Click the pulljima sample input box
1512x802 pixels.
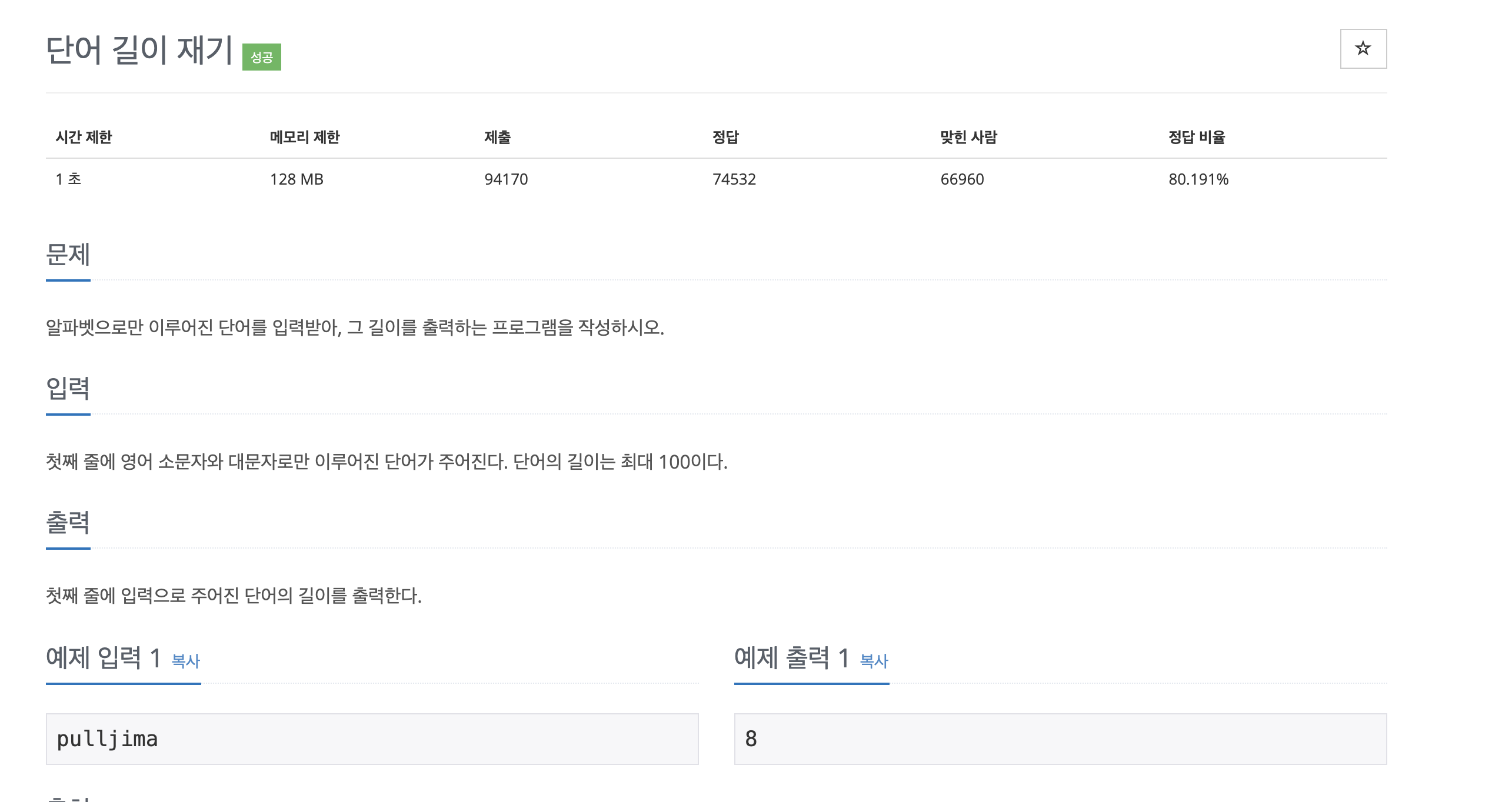[372, 739]
